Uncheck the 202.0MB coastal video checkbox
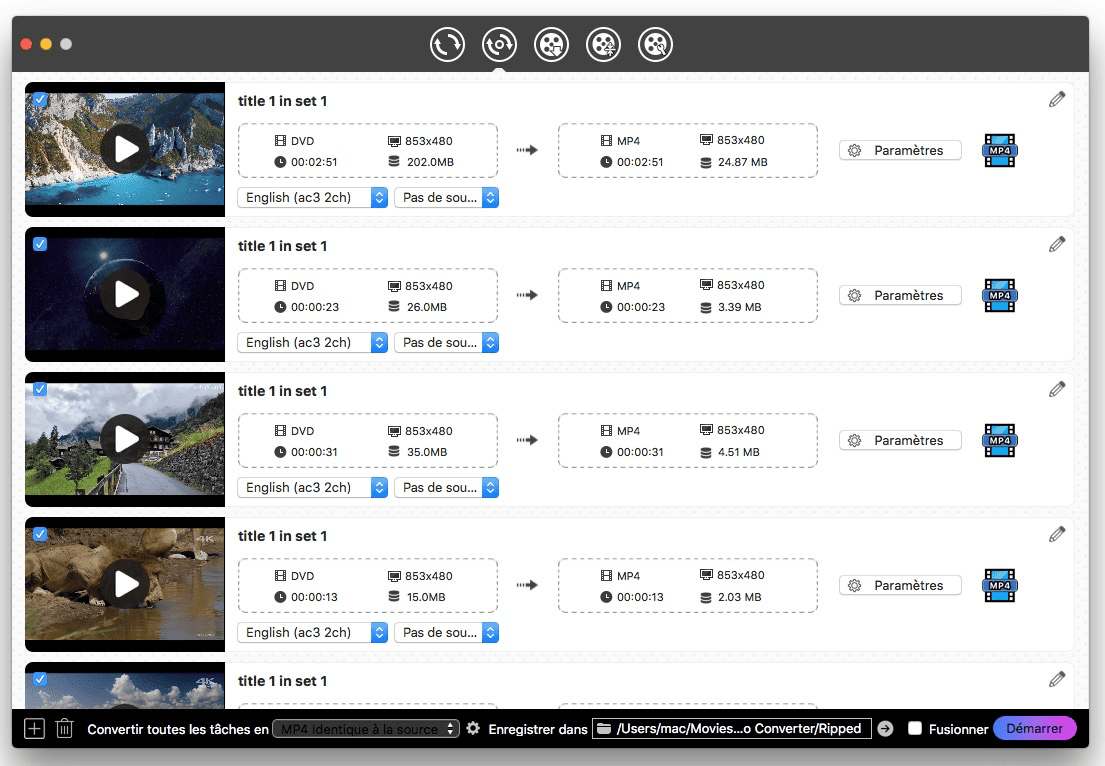The height and width of the screenshot is (766, 1105). coord(40,99)
